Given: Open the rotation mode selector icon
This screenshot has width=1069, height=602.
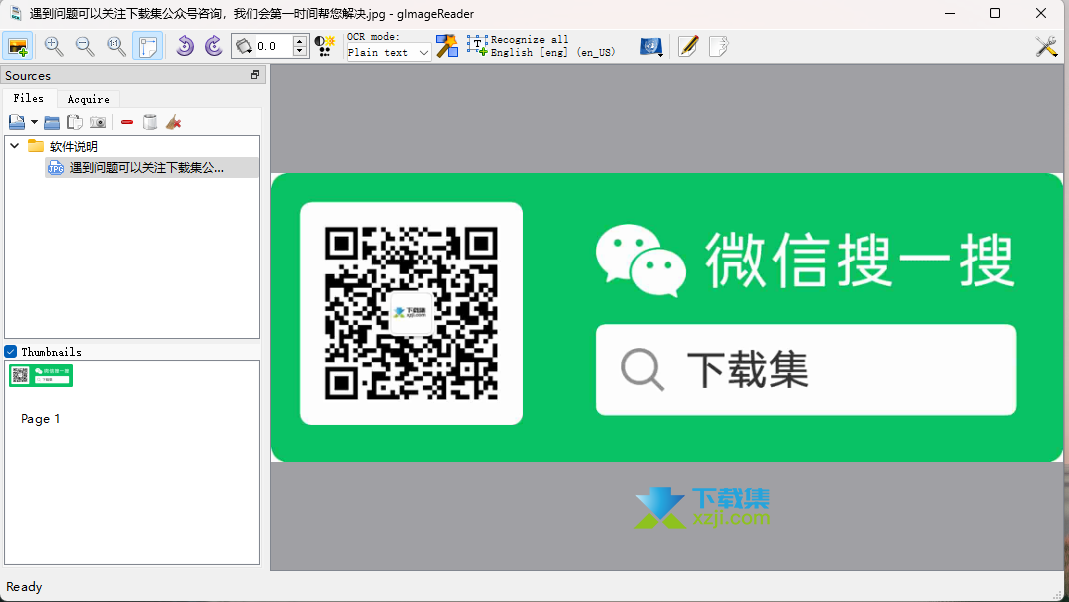Looking at the screenshot, I should point(244,46).
